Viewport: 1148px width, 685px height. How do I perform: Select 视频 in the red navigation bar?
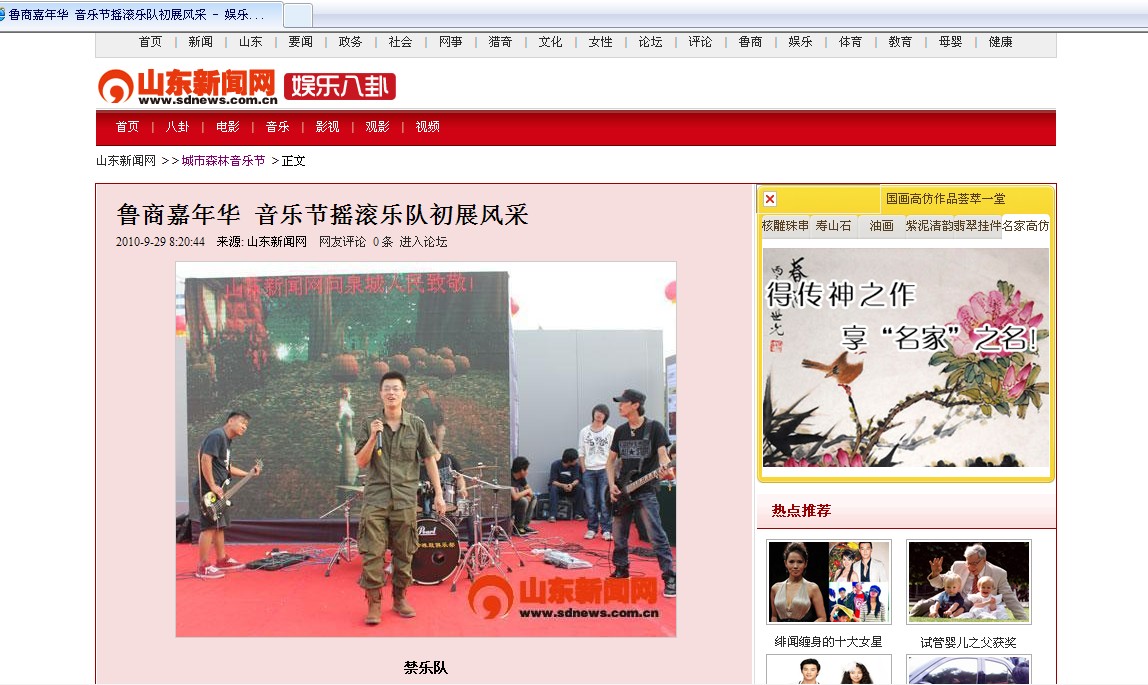tap(427, 127)
